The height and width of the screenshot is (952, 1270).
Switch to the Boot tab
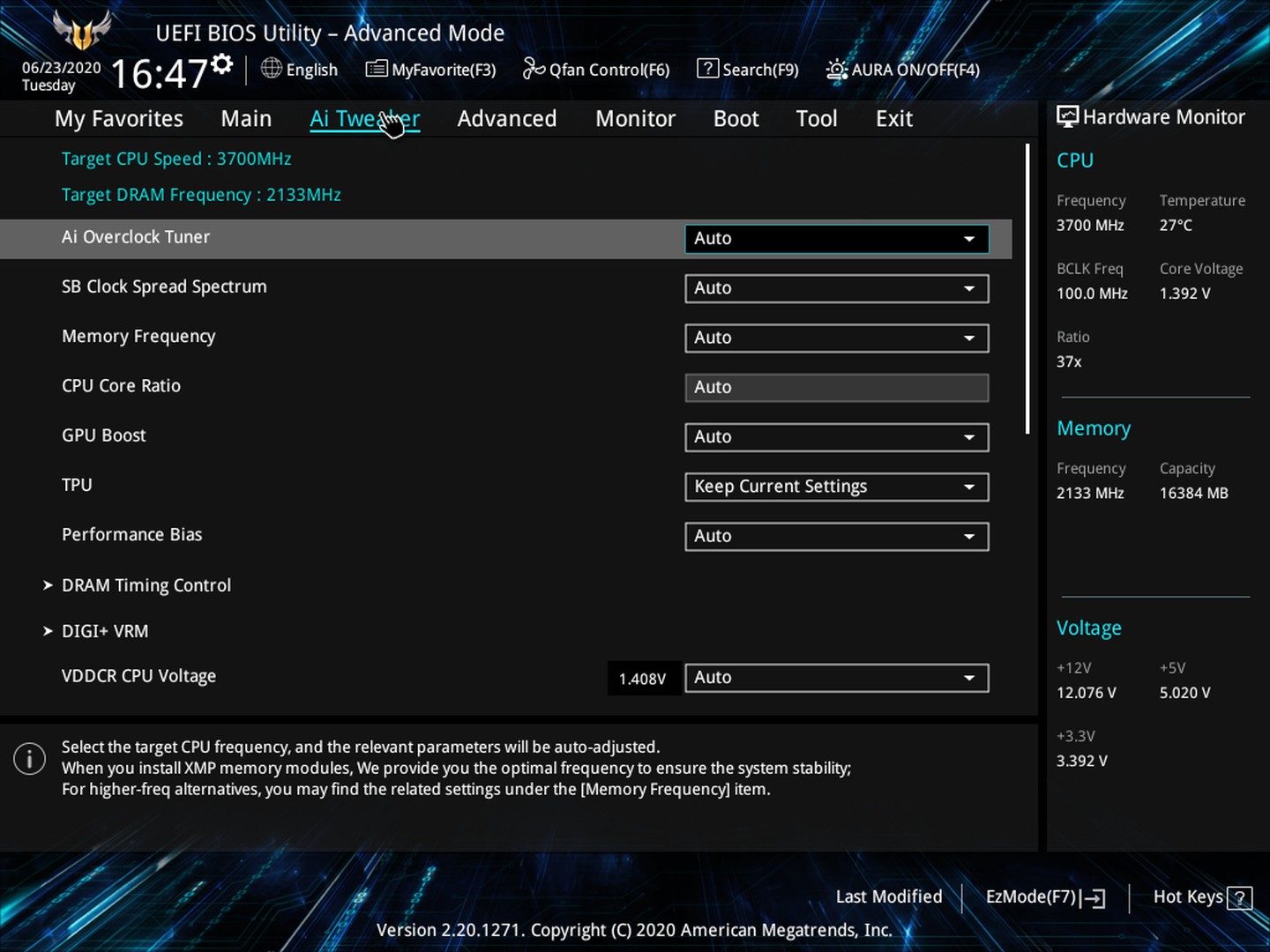coord(736,119)
